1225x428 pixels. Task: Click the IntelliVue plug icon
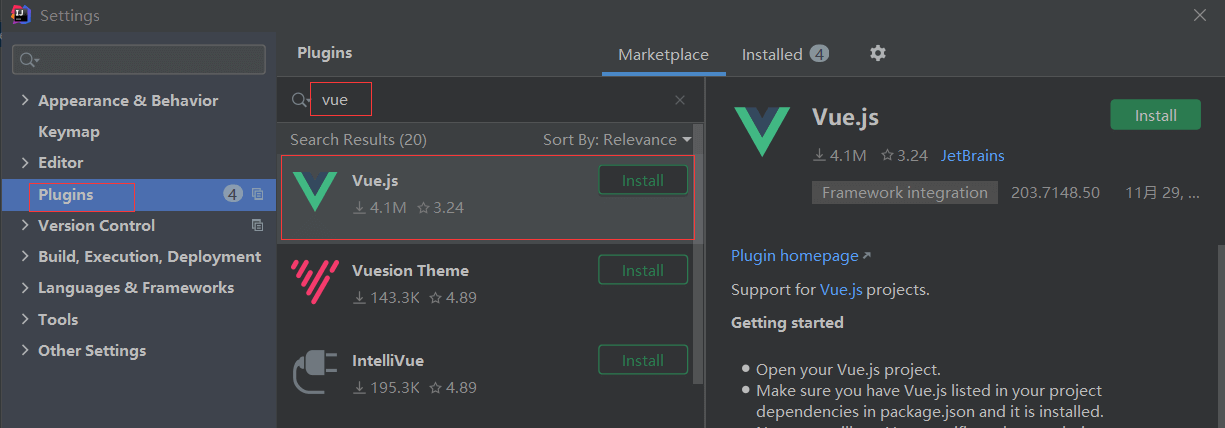[314, 373]
